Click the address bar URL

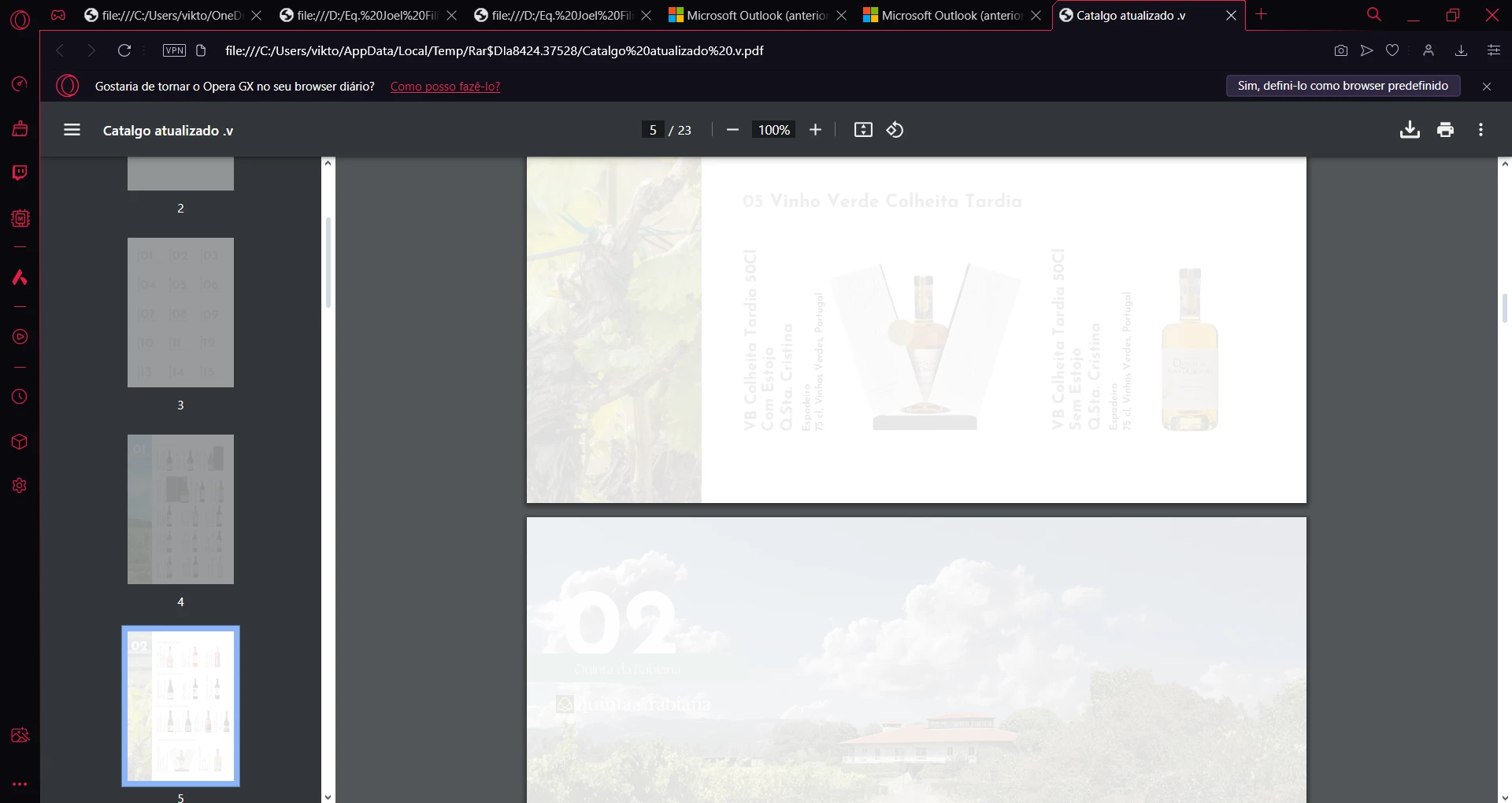[x=494, y=50]
